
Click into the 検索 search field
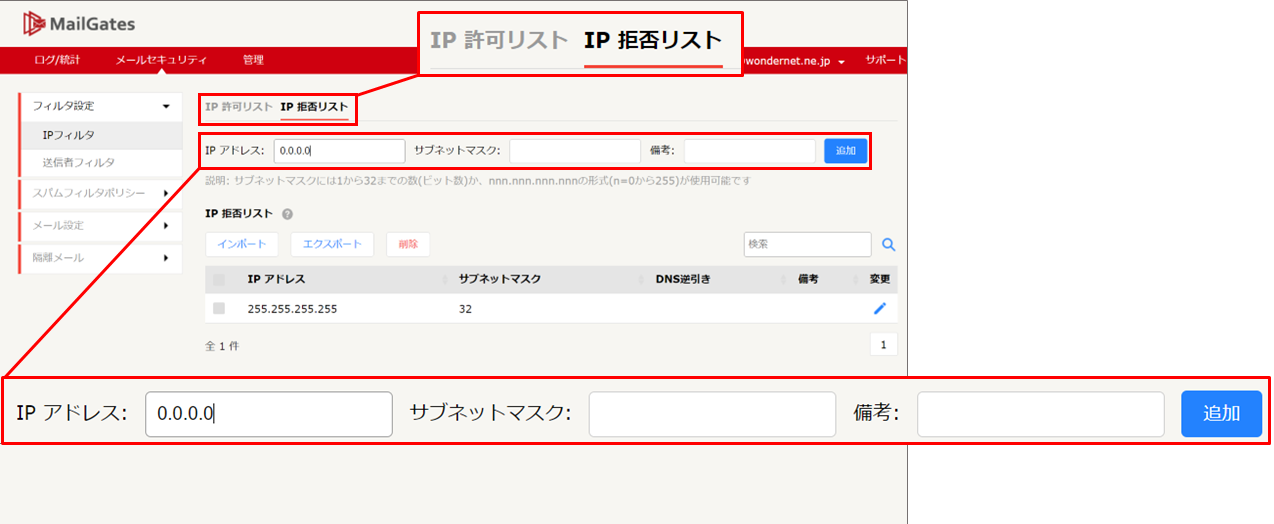click(x=807, y=244)
